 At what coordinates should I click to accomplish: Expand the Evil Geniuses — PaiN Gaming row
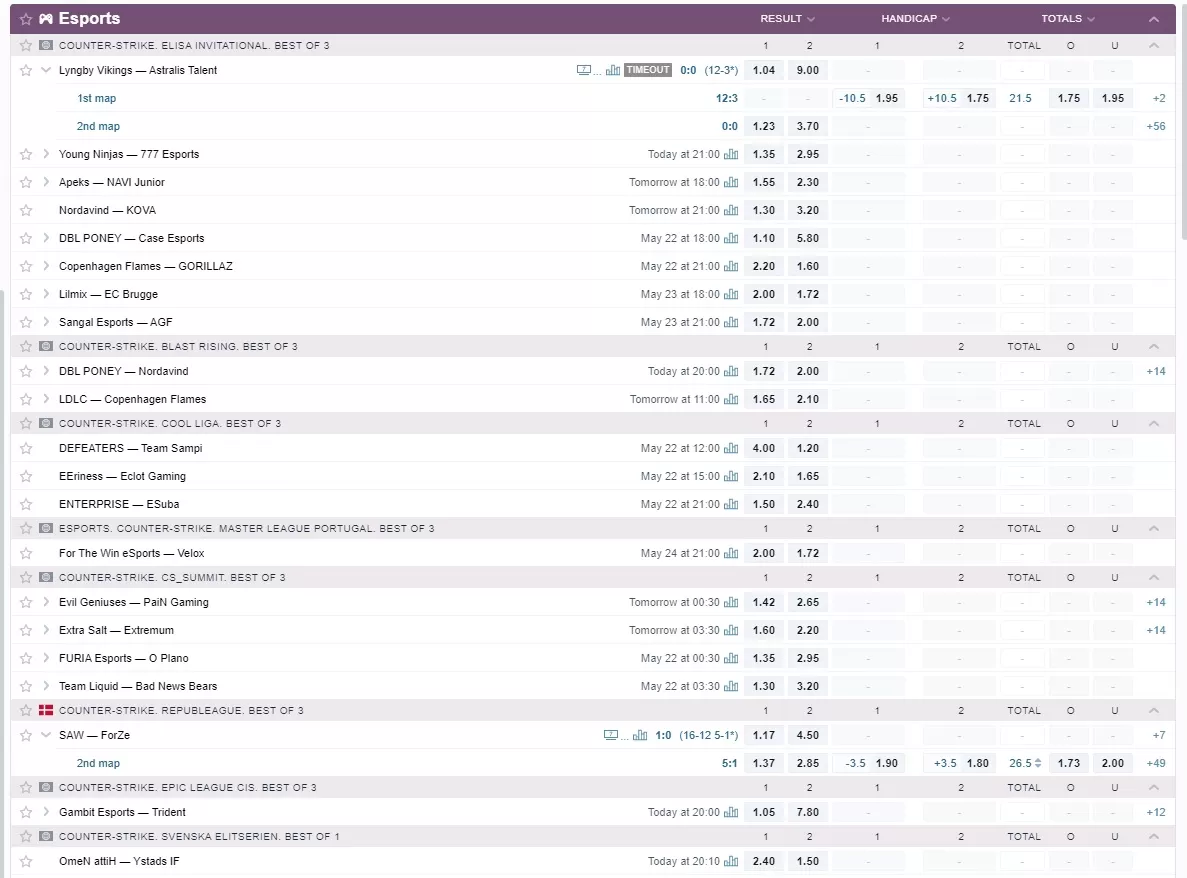click(x=46, y=602)
